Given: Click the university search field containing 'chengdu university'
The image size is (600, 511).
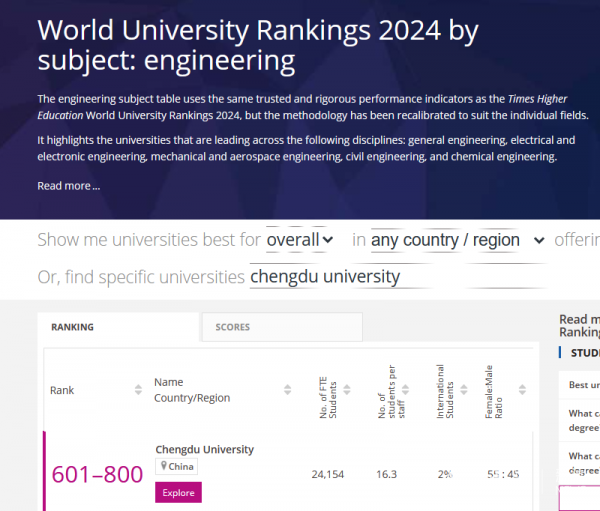Looking at the screenshot, I should (398, 276).
